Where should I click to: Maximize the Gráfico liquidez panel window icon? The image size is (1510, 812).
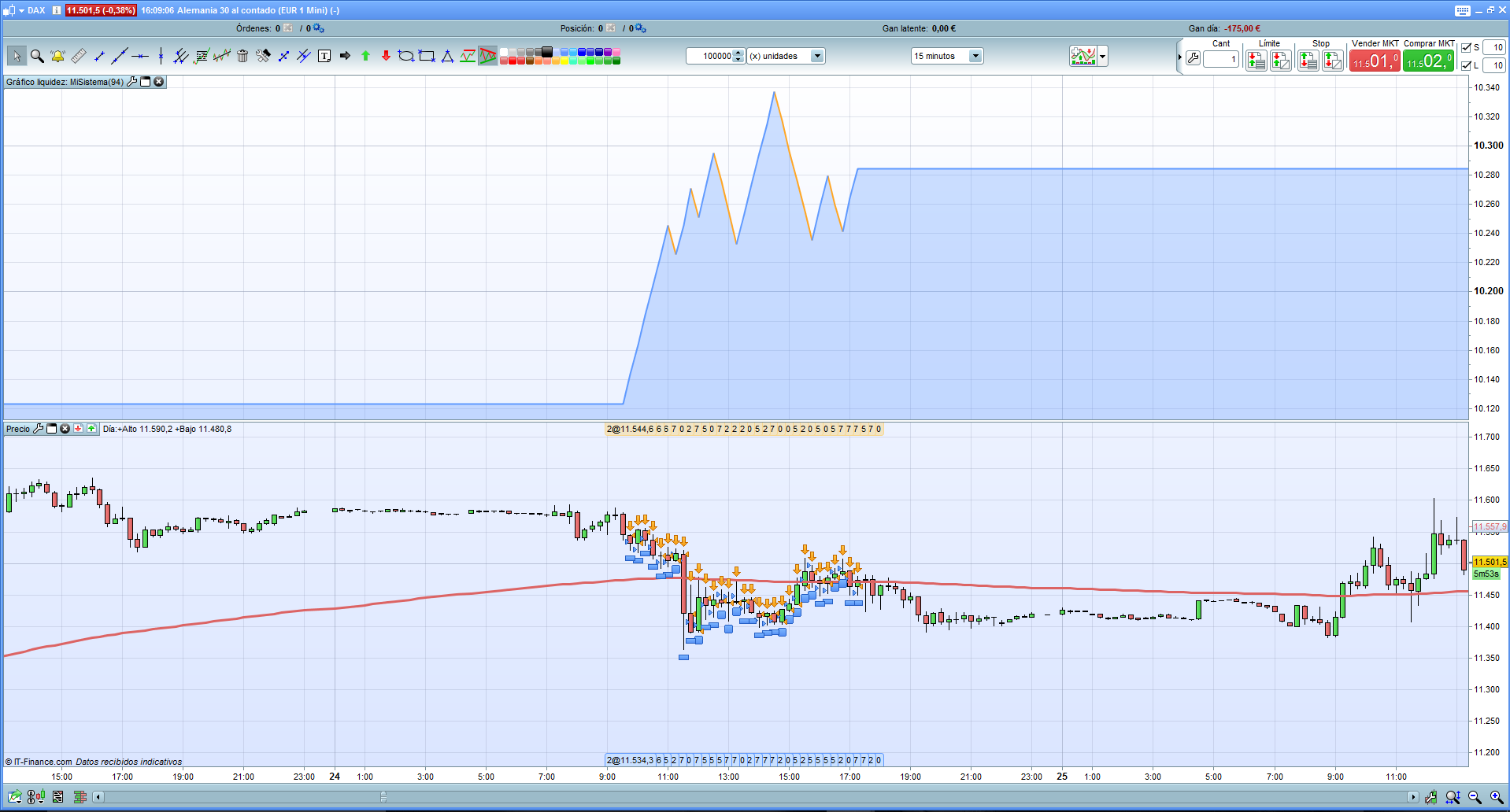pos(146,82)
